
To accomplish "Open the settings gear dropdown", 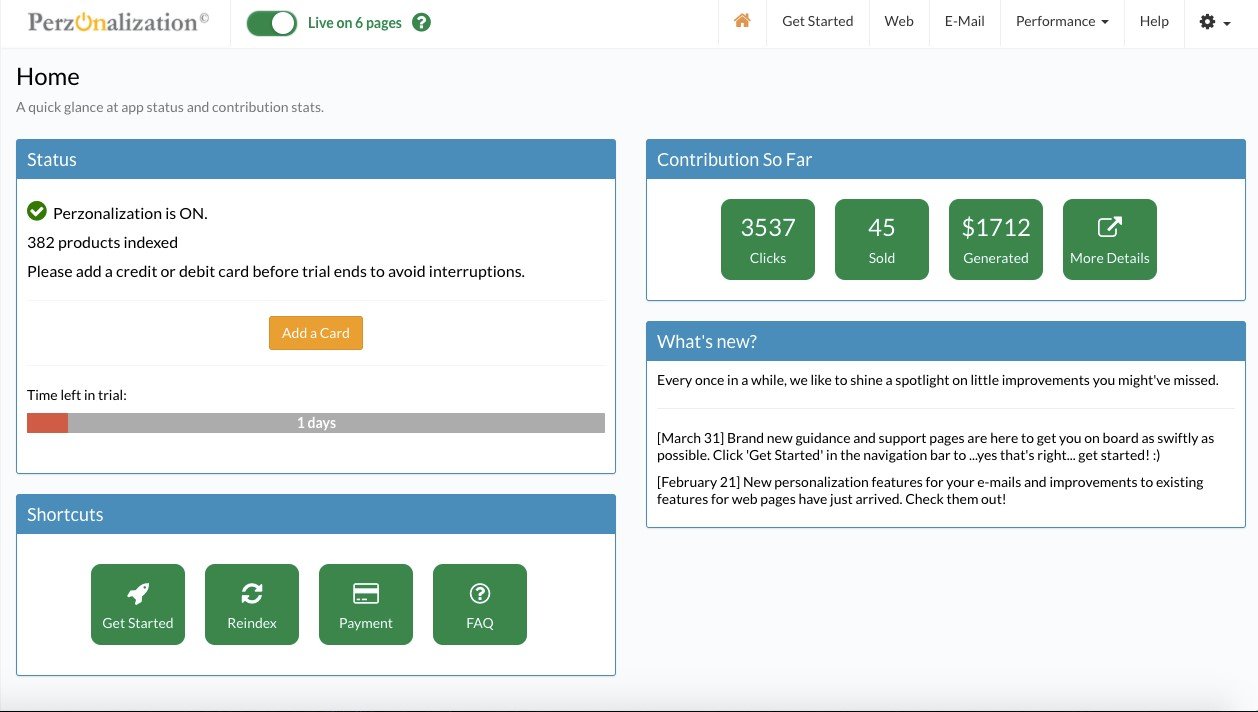I will pyautogui.click(x=1214, y=21).
